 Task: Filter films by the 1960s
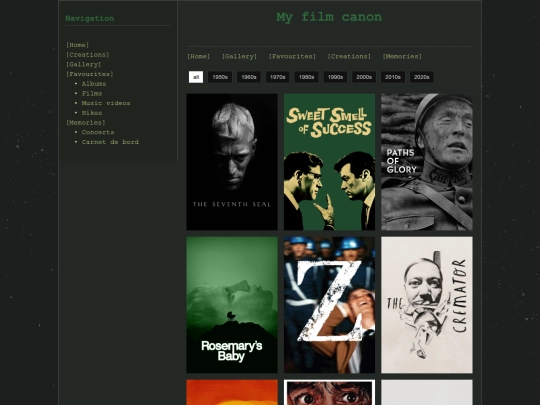click(249, 77)
